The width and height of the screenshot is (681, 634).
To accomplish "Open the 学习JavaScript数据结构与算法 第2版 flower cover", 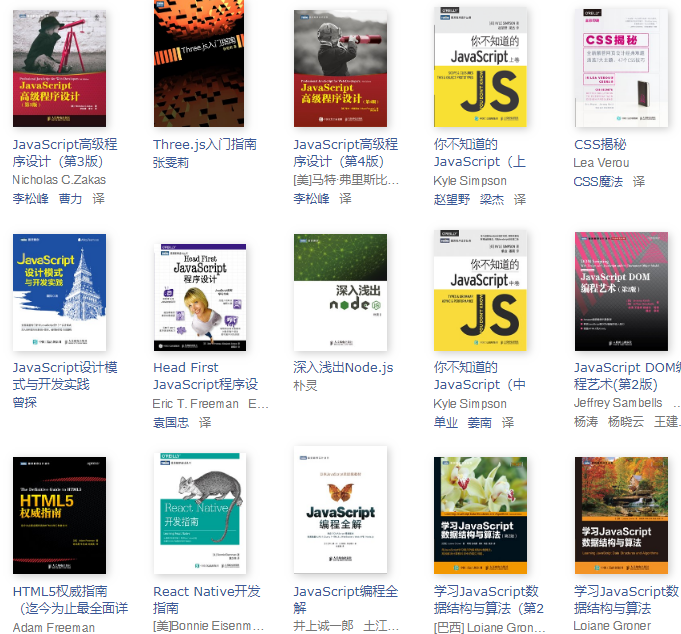I will [480, 515].
